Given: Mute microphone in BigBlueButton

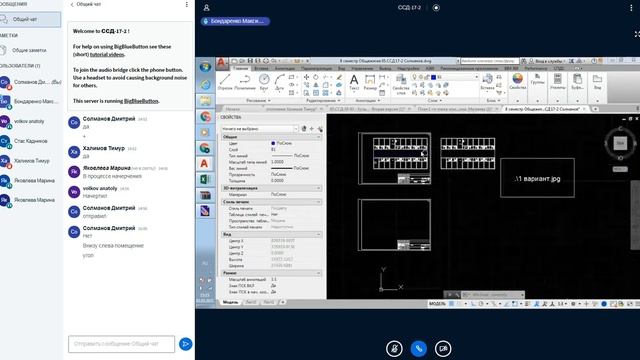Looking at the screenshot, I should point(394,349).
